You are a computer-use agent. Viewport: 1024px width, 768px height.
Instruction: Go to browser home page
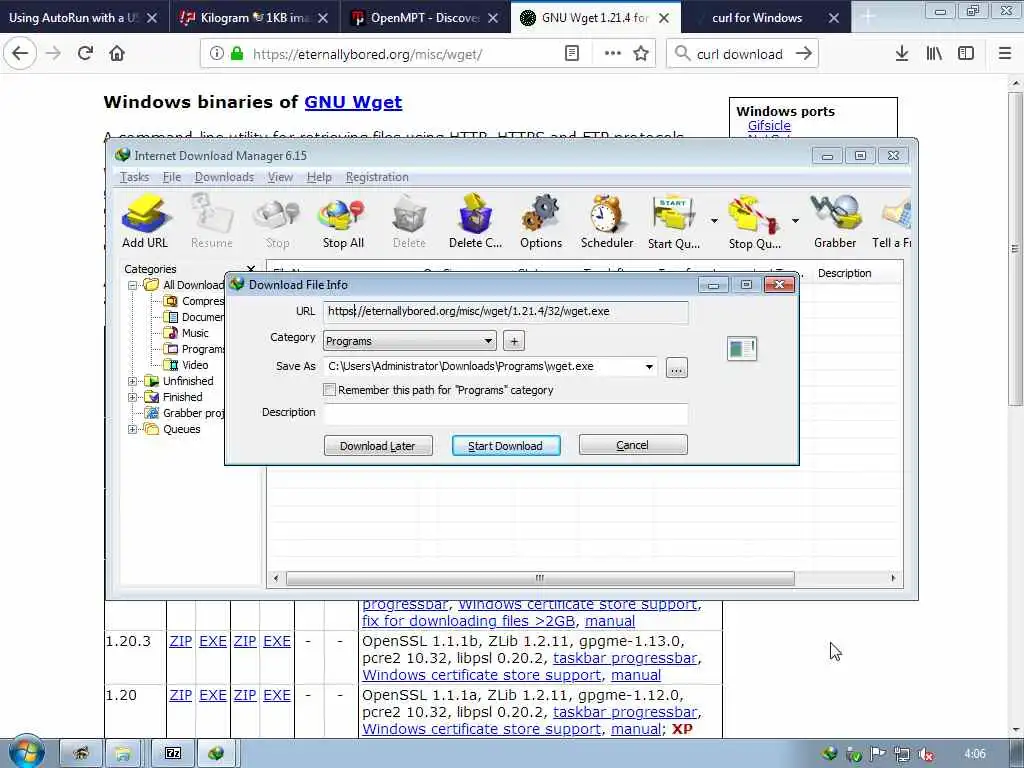(117, 54)
